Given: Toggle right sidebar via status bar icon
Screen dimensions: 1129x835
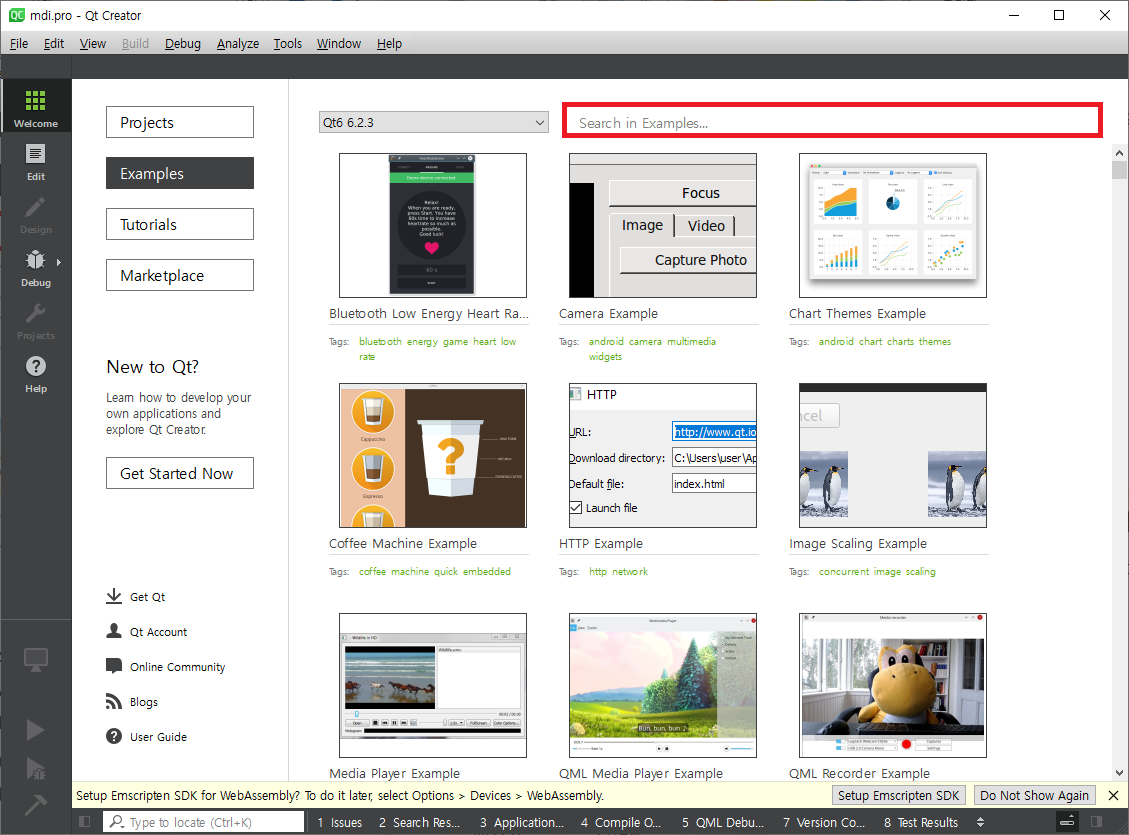Looking at the screenshot, I should coord(1097,821).
